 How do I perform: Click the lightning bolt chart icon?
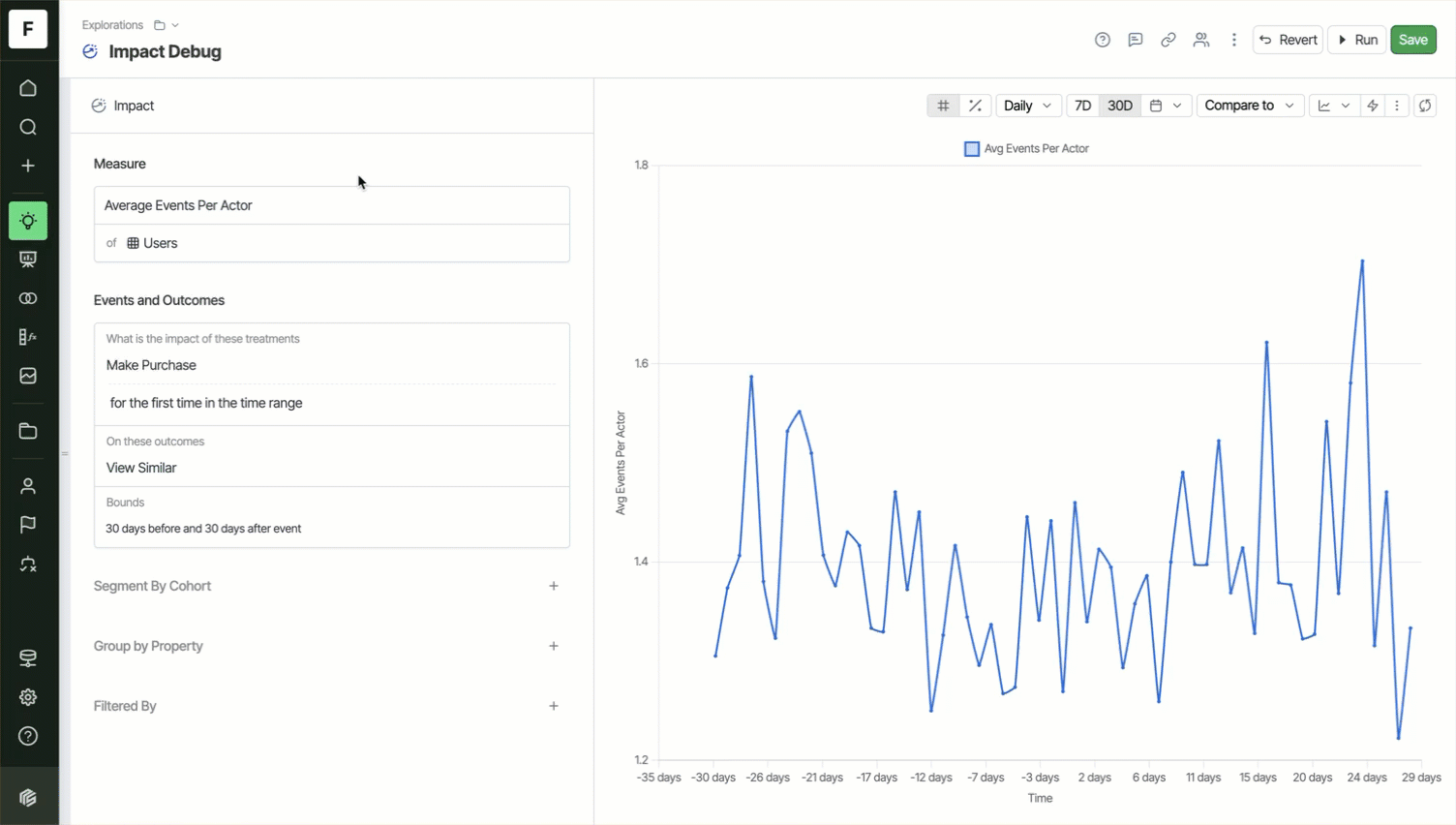tap(1373, 106)
